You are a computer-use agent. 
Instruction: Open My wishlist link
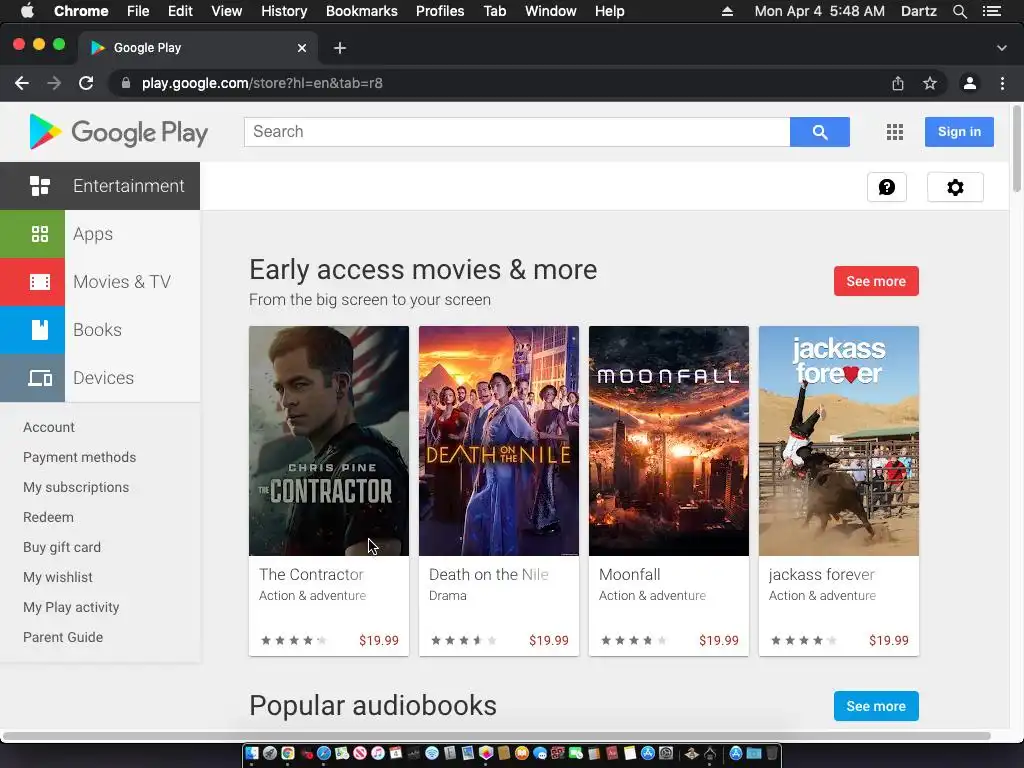click(57, 577)
